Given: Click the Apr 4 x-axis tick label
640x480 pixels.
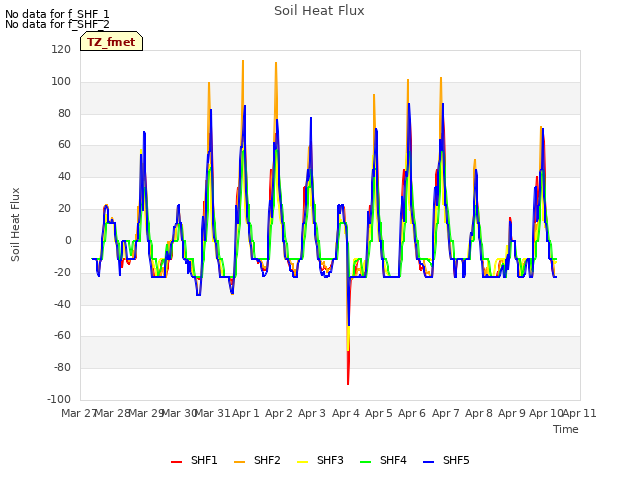Looking at the screenshot, I should (345, 413).
